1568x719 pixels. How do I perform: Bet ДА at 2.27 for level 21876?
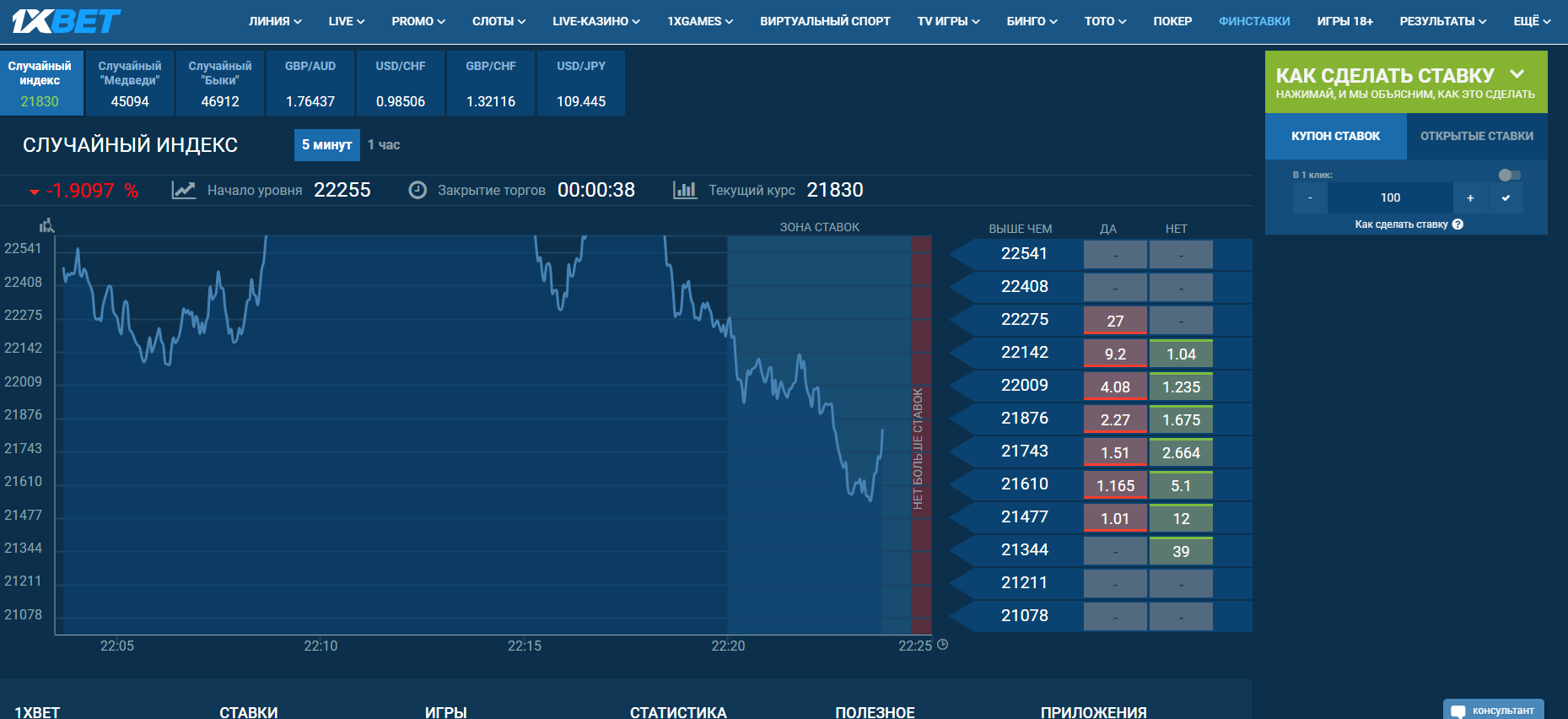click(1115, 419)
